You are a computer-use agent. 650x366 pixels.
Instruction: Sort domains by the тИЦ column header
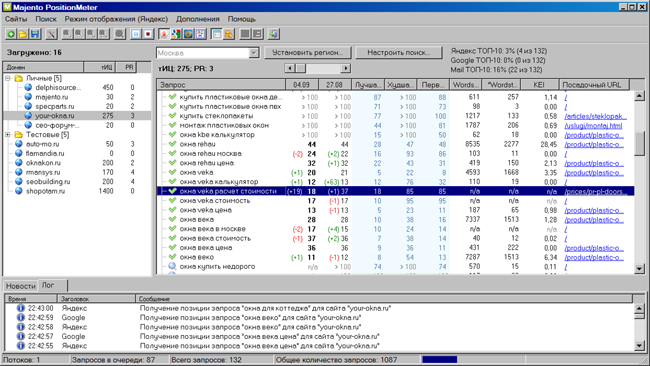click(x=99, y=67)
